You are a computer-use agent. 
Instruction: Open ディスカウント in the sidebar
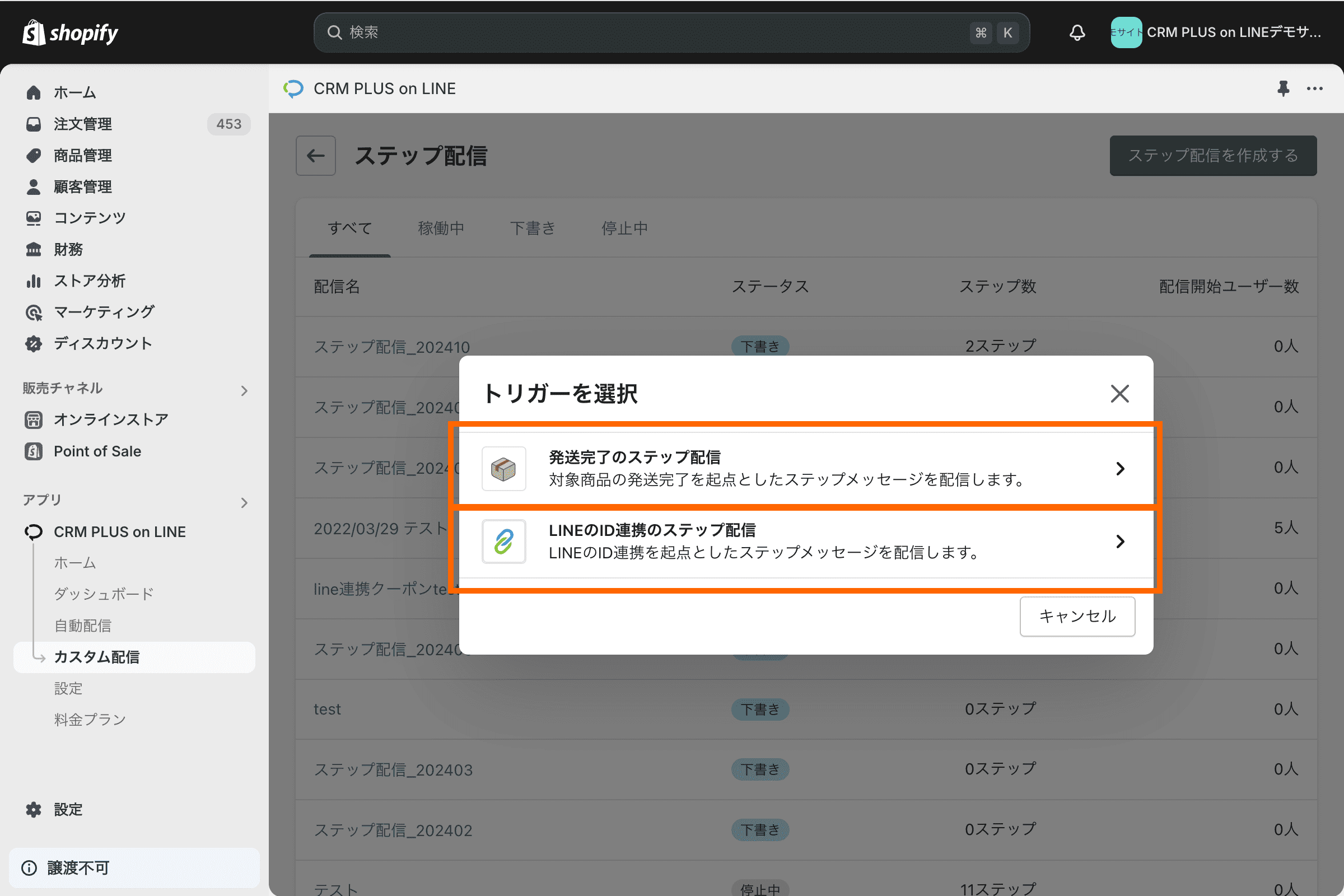102,343
